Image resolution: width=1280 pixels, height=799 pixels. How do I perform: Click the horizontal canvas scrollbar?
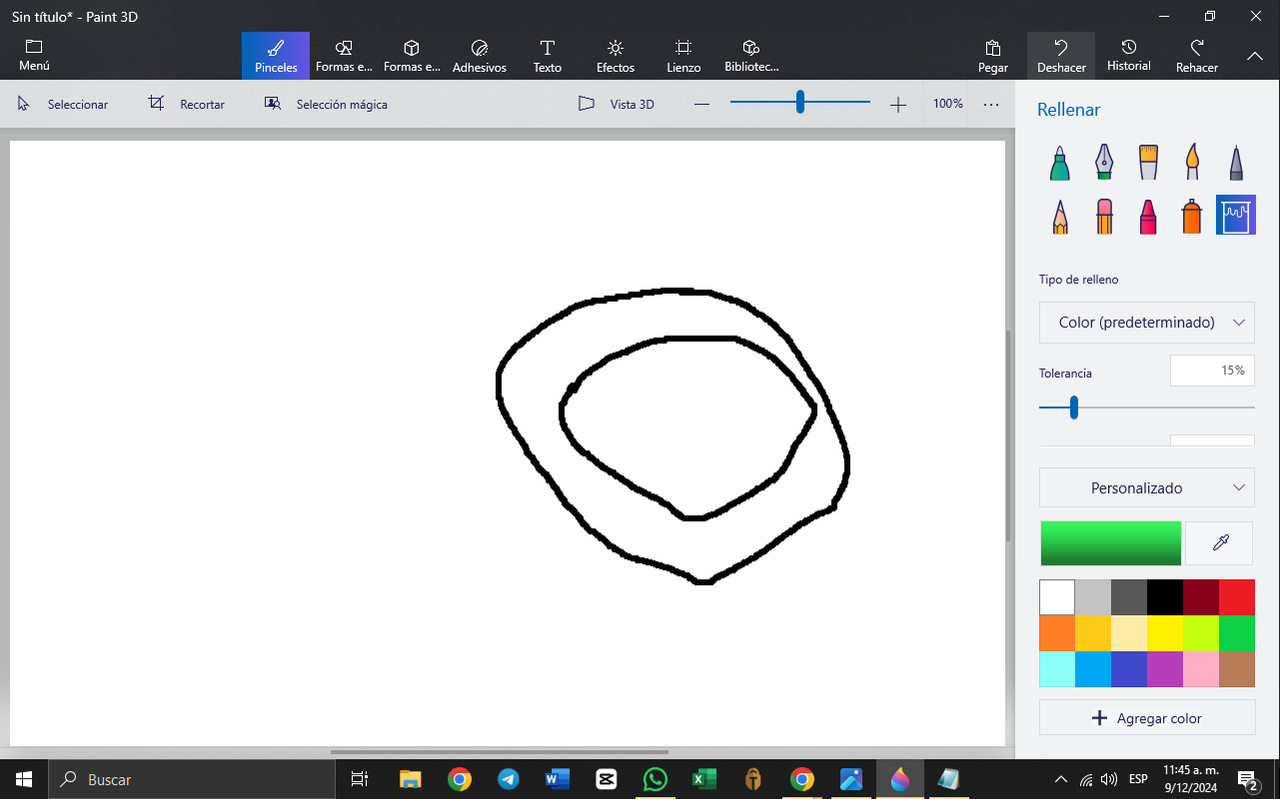tap(499, 752)
